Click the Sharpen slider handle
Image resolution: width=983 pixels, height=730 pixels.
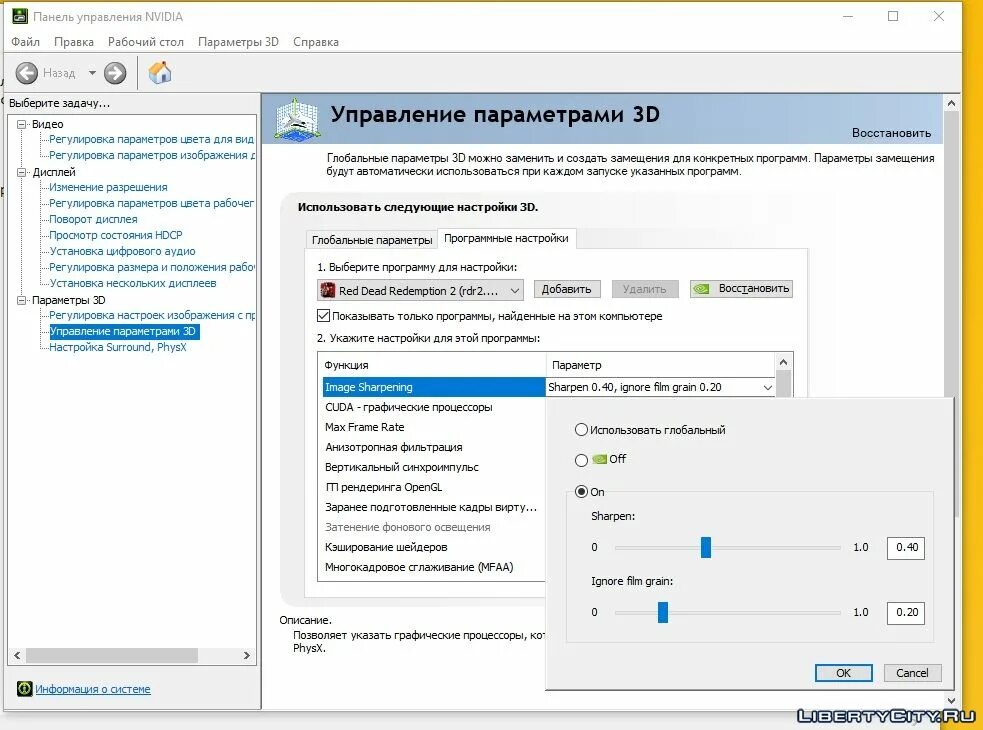click(x=706, y=548)
